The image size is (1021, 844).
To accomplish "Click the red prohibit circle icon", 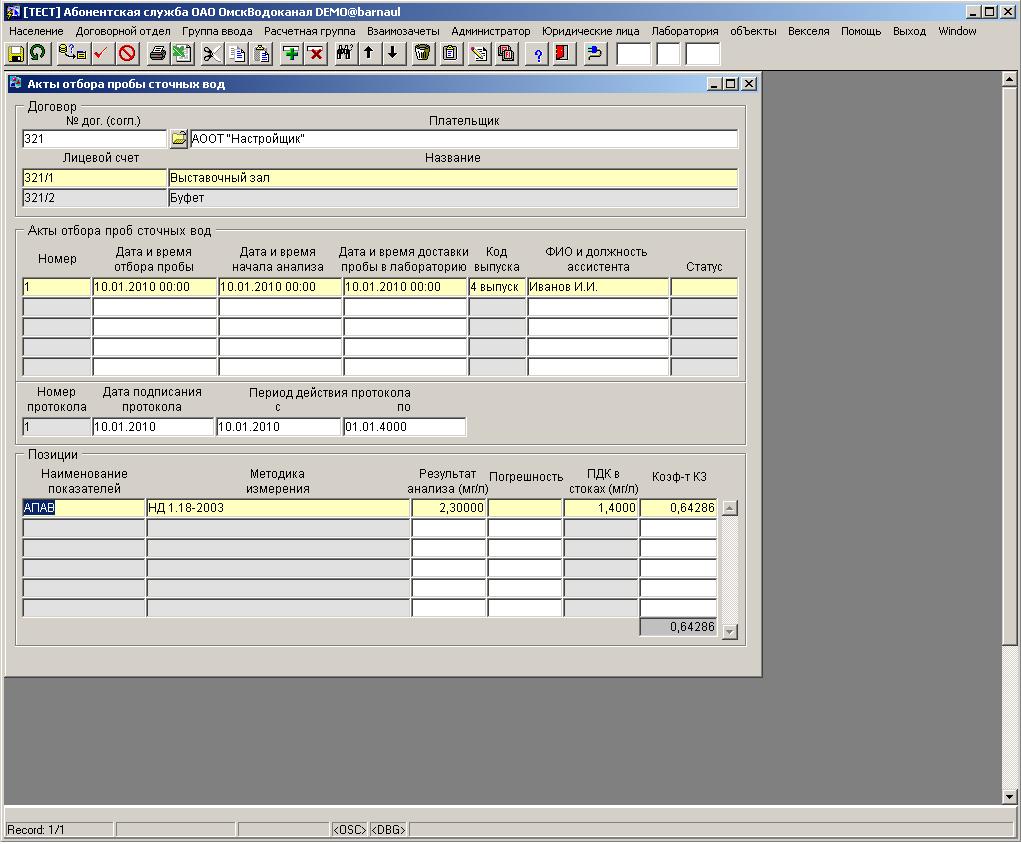I will click(x=127, y=54).
